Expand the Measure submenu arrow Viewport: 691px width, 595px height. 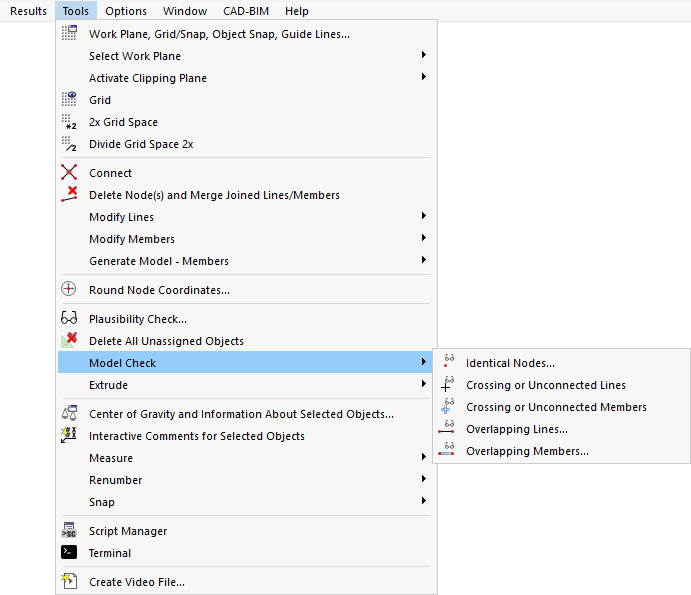pos(424,458)
